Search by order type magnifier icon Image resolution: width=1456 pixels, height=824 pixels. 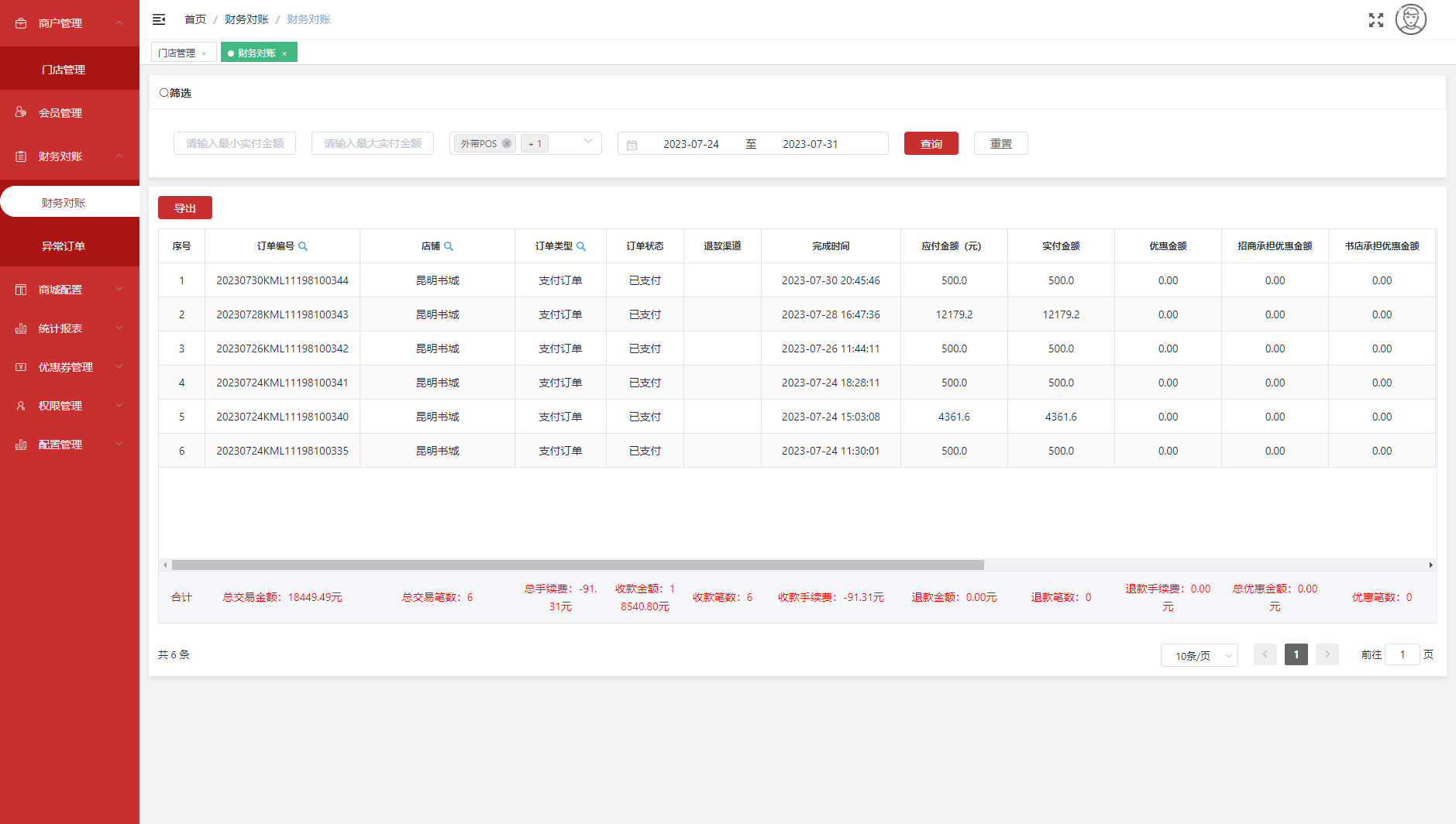point(581,246)
